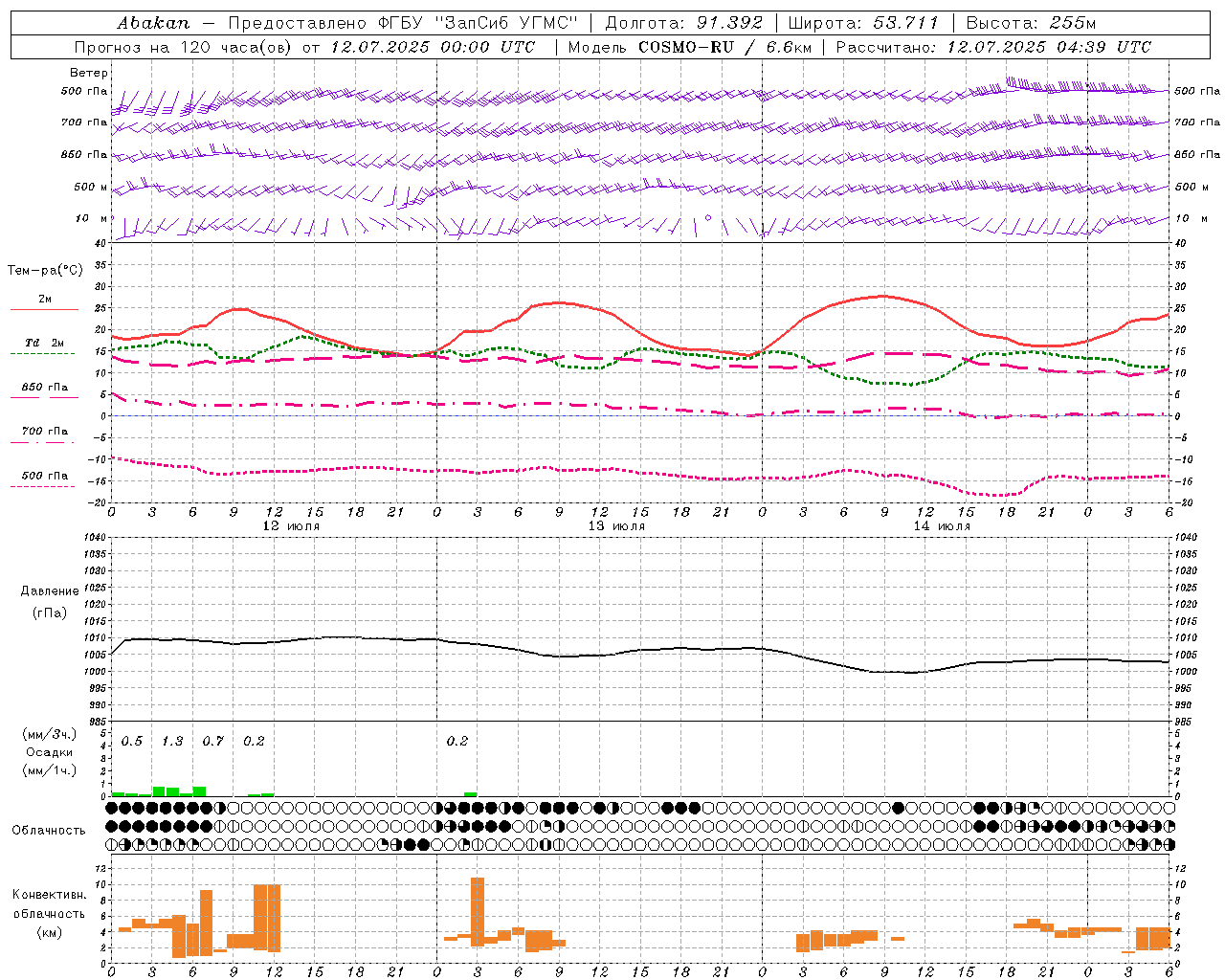Select the "0.5" three-hour precipitation value
The image size is (1225, 980).
point(132,742)
